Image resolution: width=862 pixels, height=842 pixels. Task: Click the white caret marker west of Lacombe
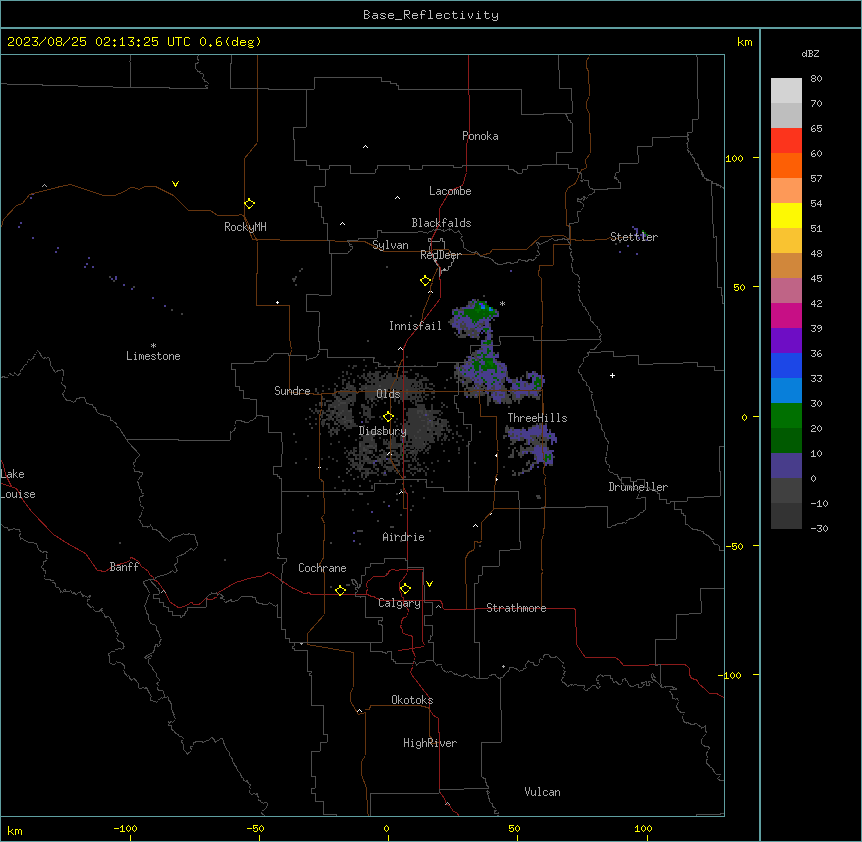point(397,198)
